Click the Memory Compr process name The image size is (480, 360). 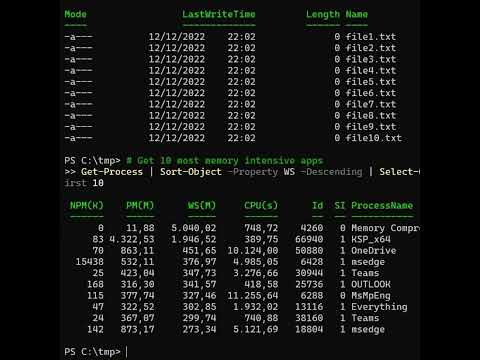[385, 228]
